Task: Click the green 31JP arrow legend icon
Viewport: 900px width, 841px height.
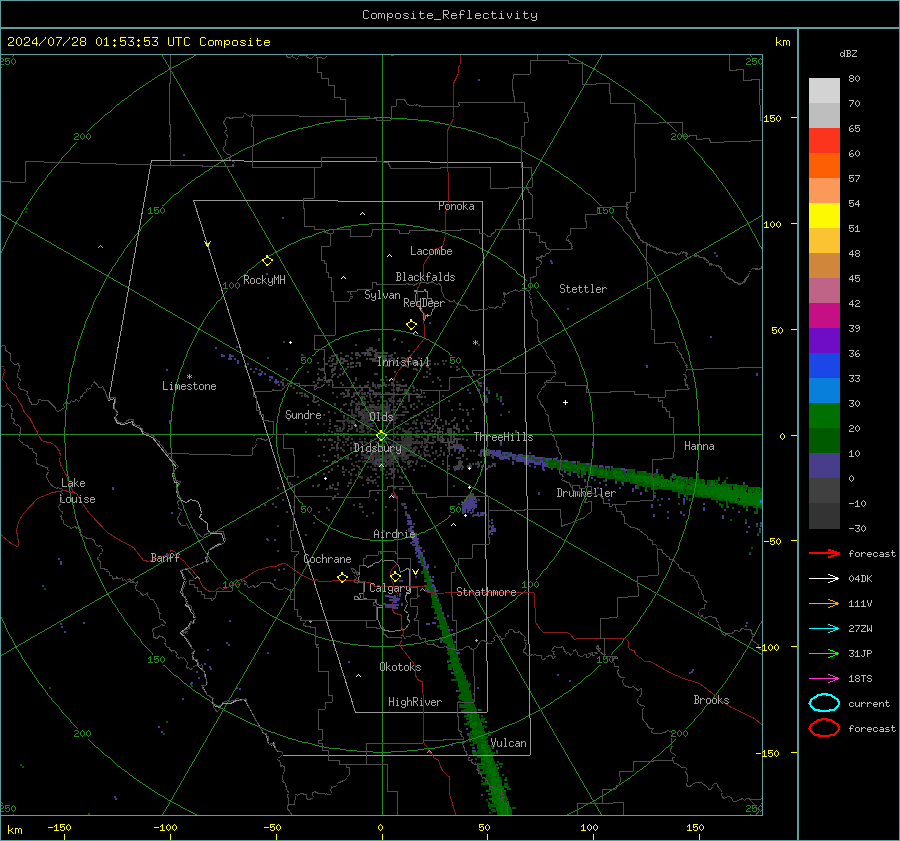Action: 824,653
